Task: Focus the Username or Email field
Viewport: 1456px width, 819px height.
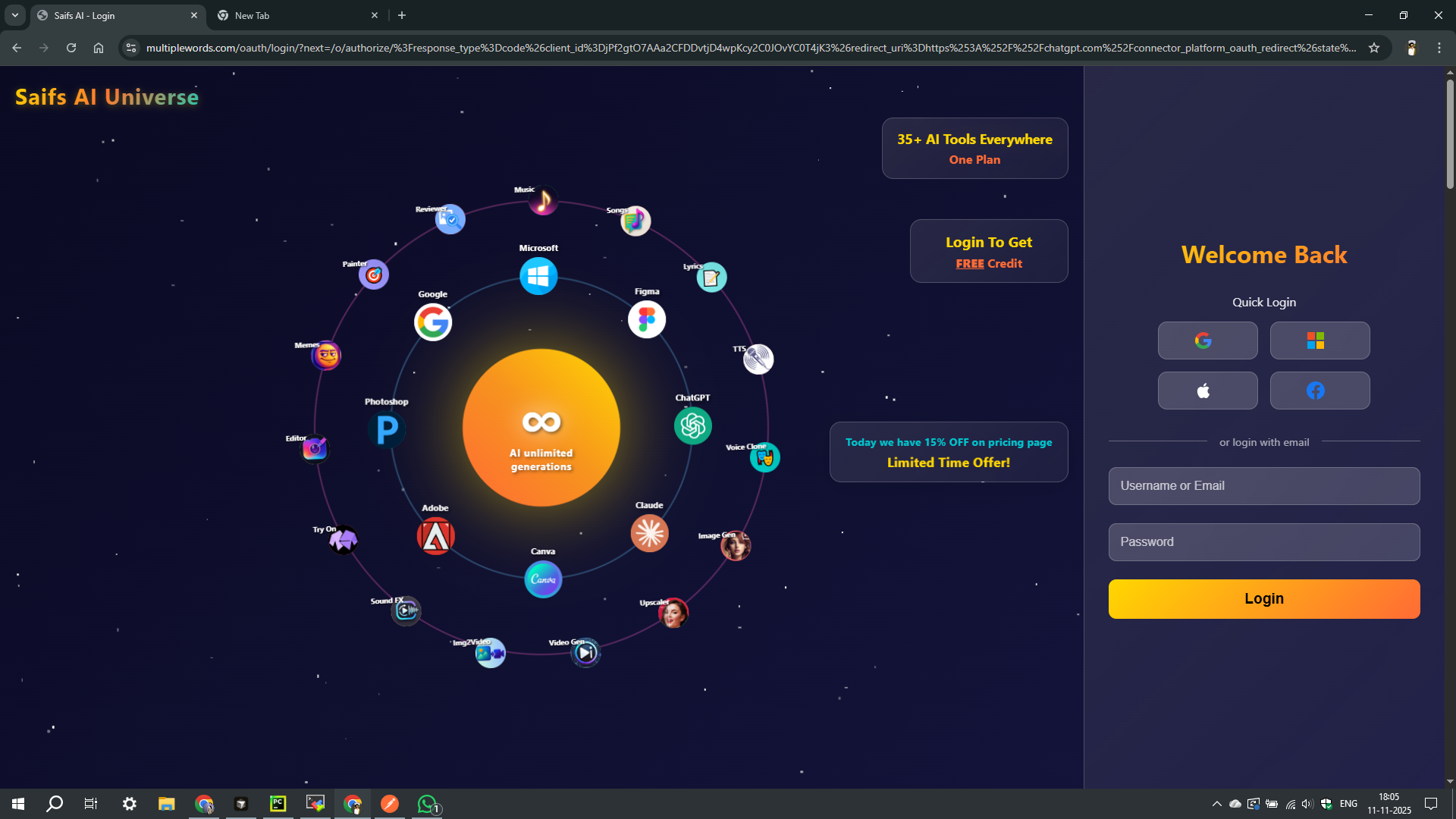Action: (1264, 486)
